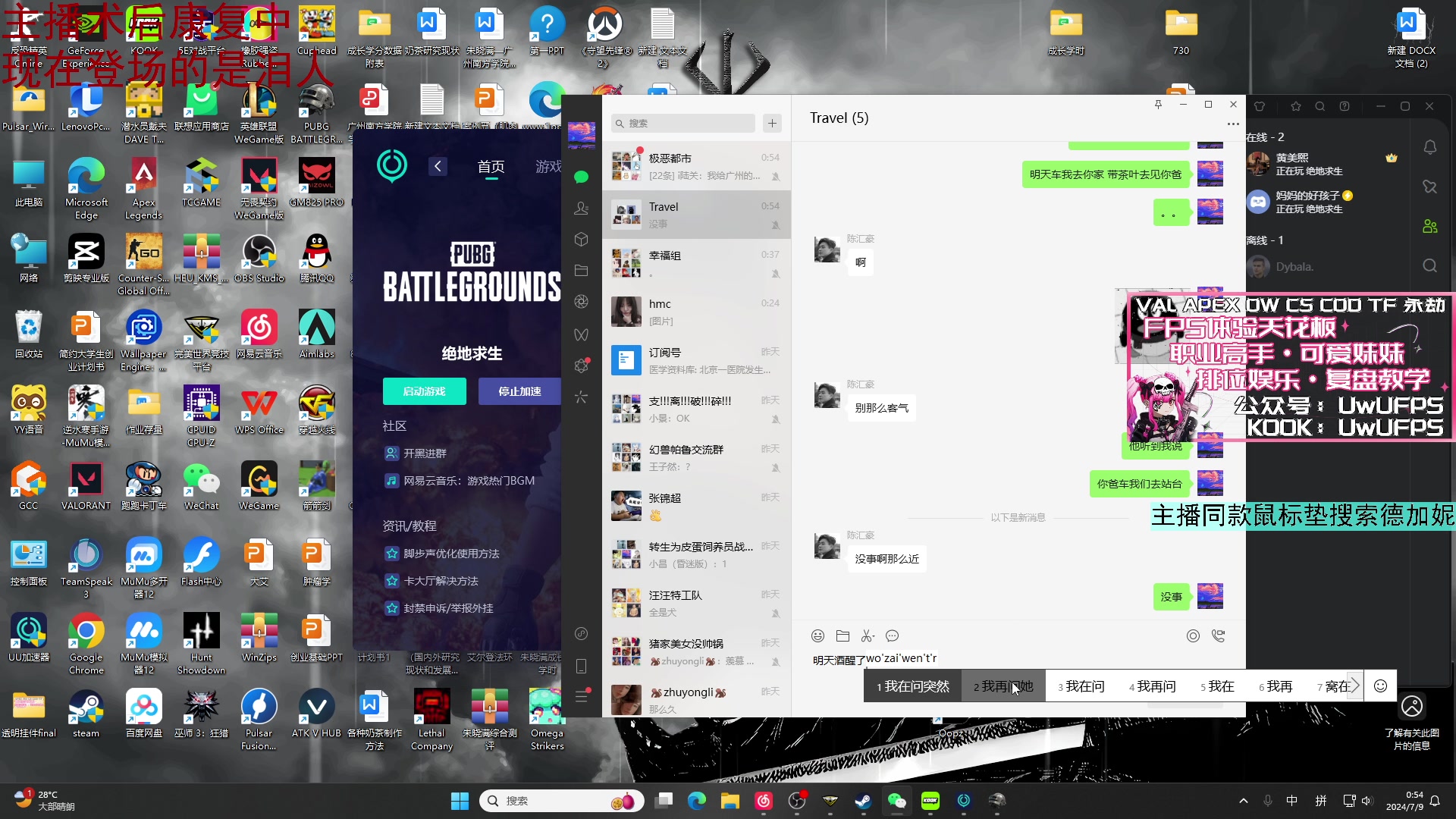1456x819 pixels.
Task: Open the 张锦超 conversation
Action: pyautogui.click(x=696, y=506)
